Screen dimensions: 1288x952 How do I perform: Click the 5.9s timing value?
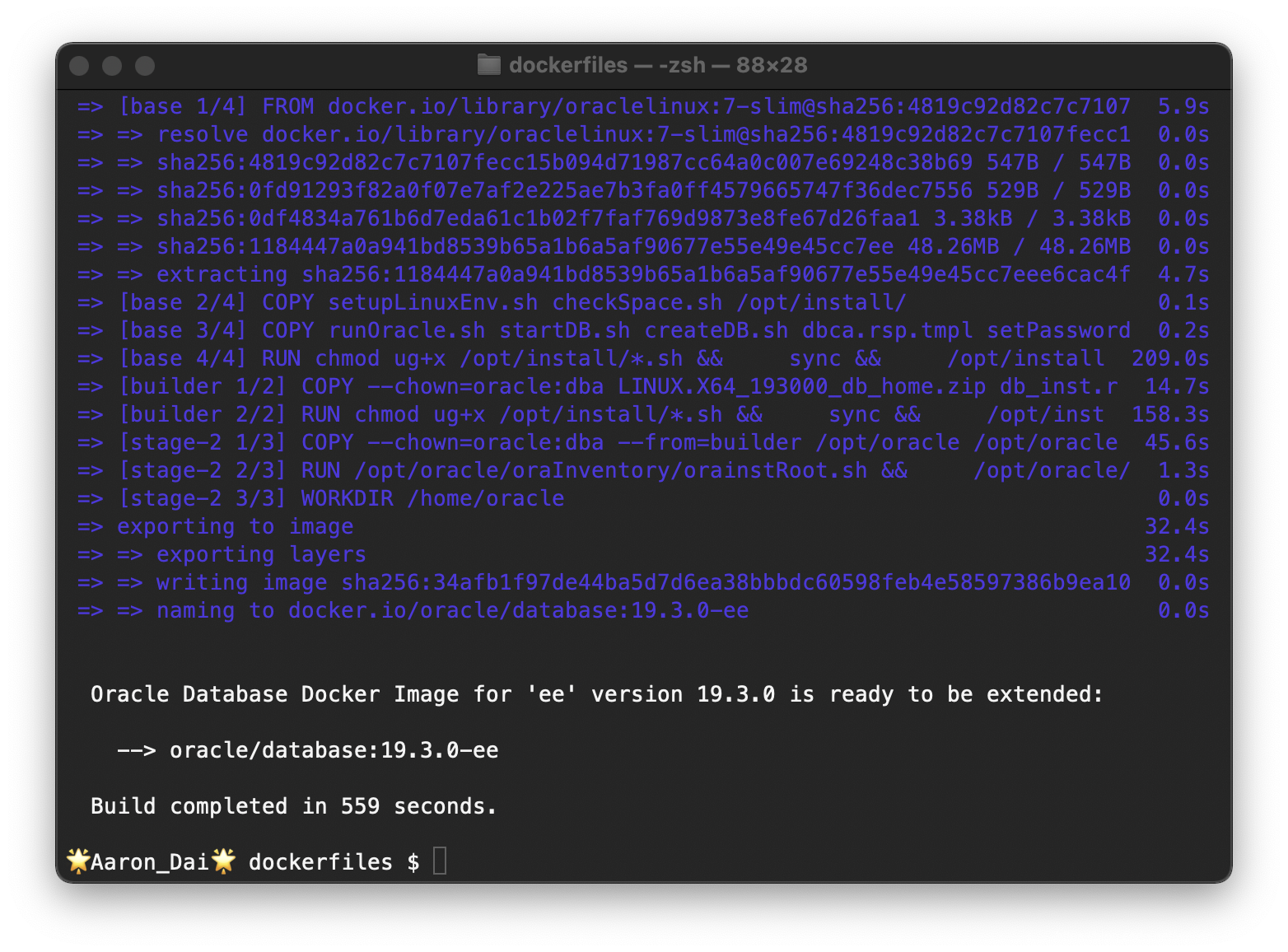pyautogui.click(x=1183, y=107)
